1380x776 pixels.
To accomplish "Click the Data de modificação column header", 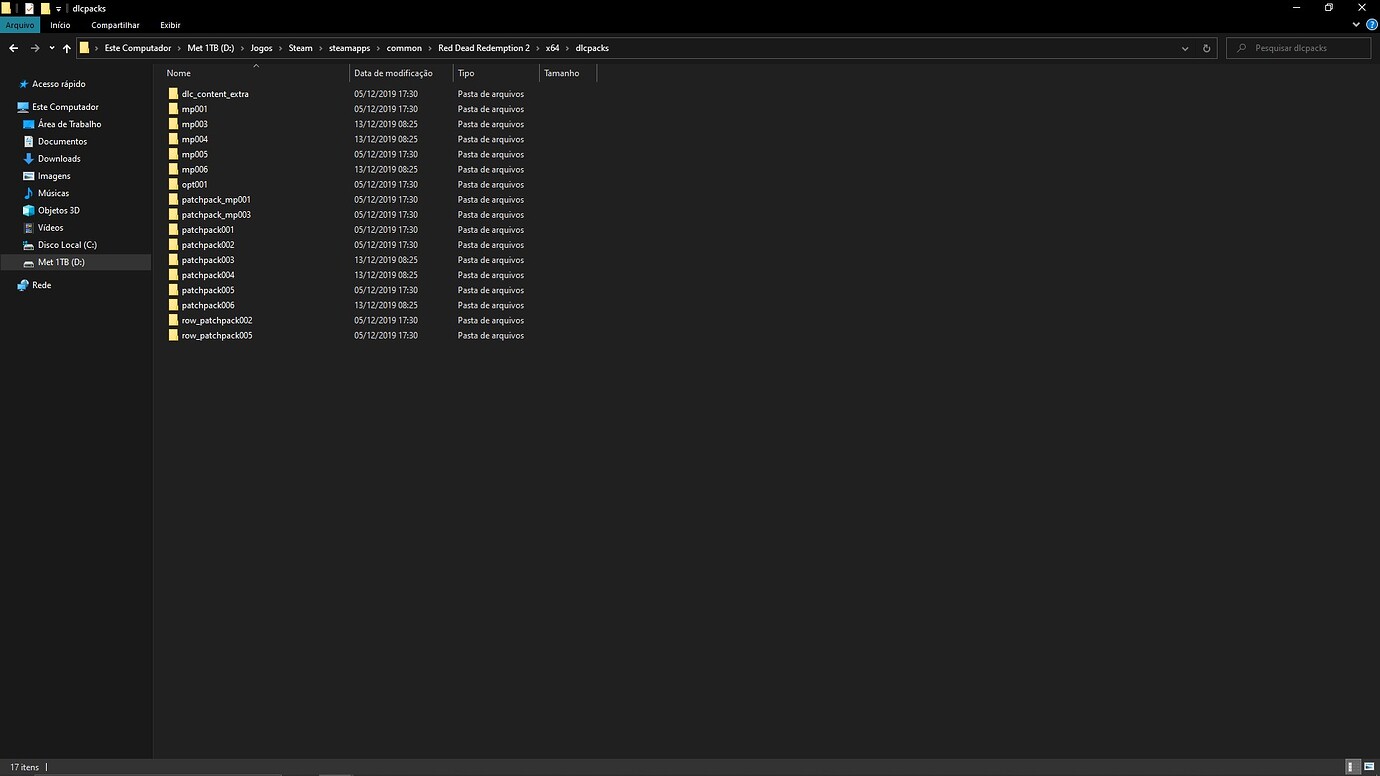I will 397,73.
